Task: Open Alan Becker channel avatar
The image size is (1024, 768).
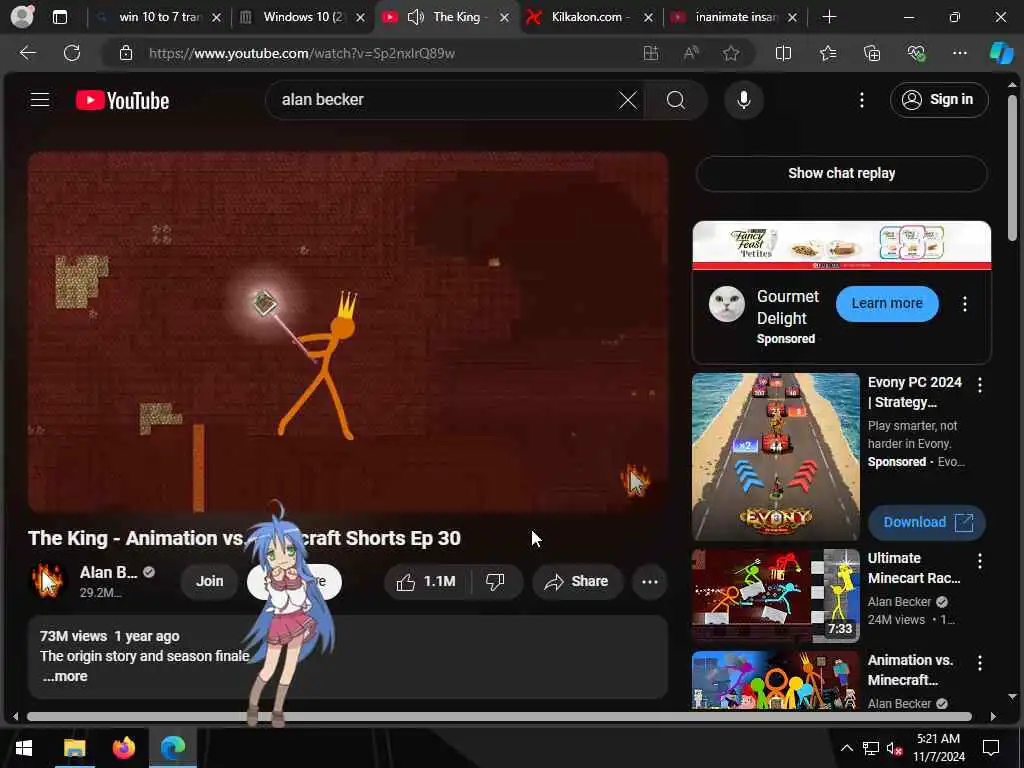Action: [48, 581]
